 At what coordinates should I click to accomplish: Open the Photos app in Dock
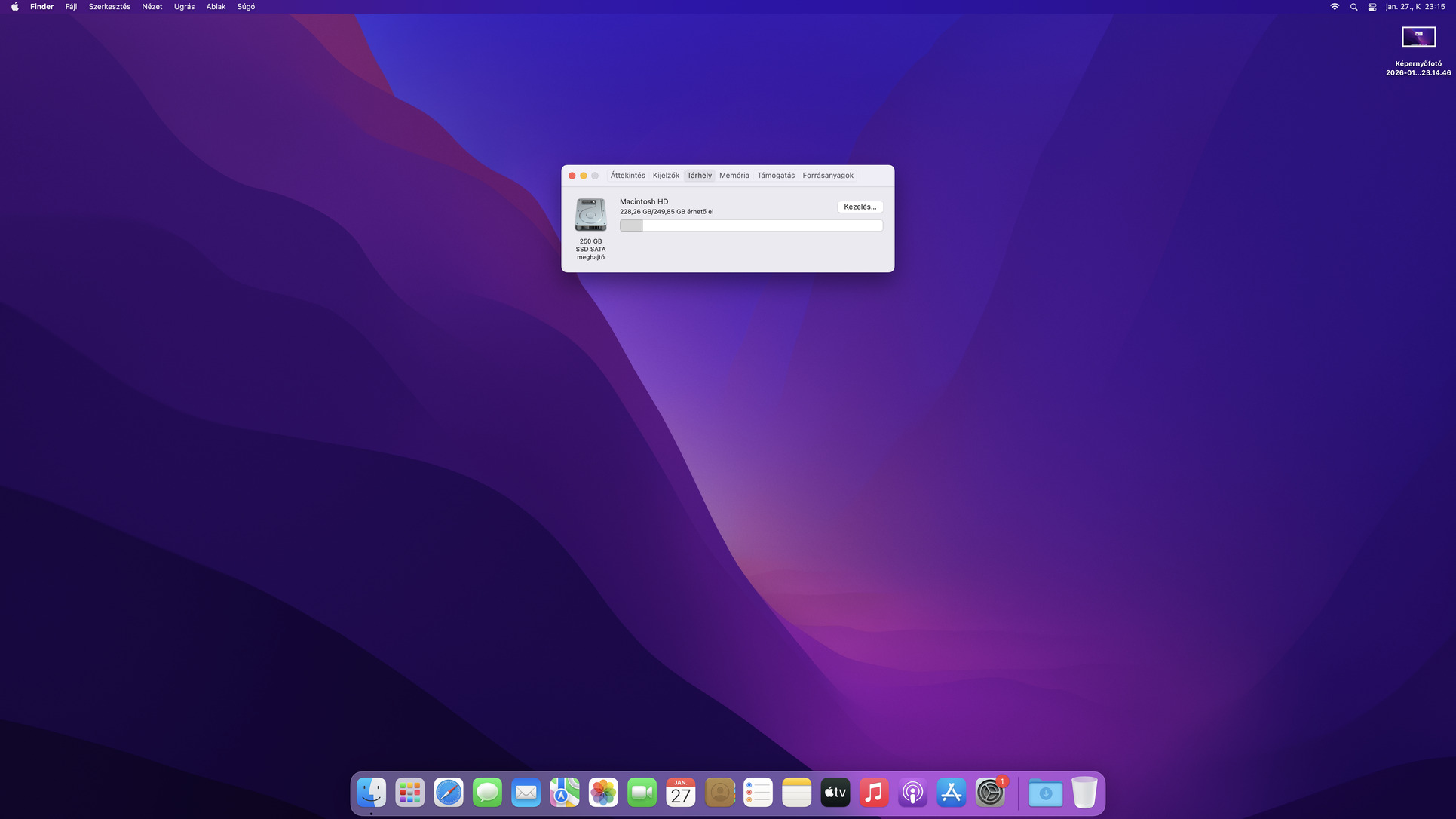click(603, 793)
